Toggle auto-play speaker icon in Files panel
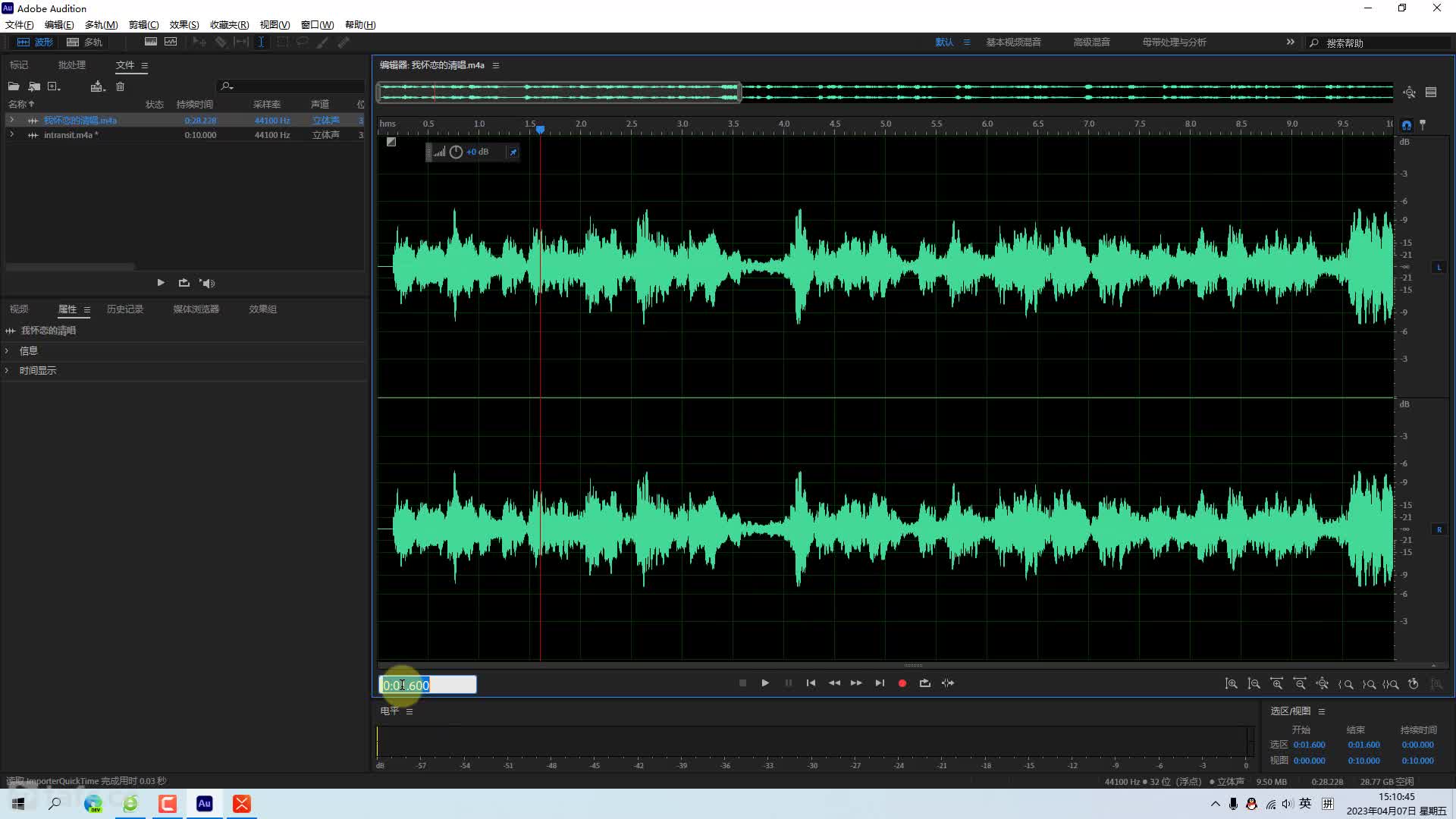This screenshot has height=819, width=1456. [207, 283]
